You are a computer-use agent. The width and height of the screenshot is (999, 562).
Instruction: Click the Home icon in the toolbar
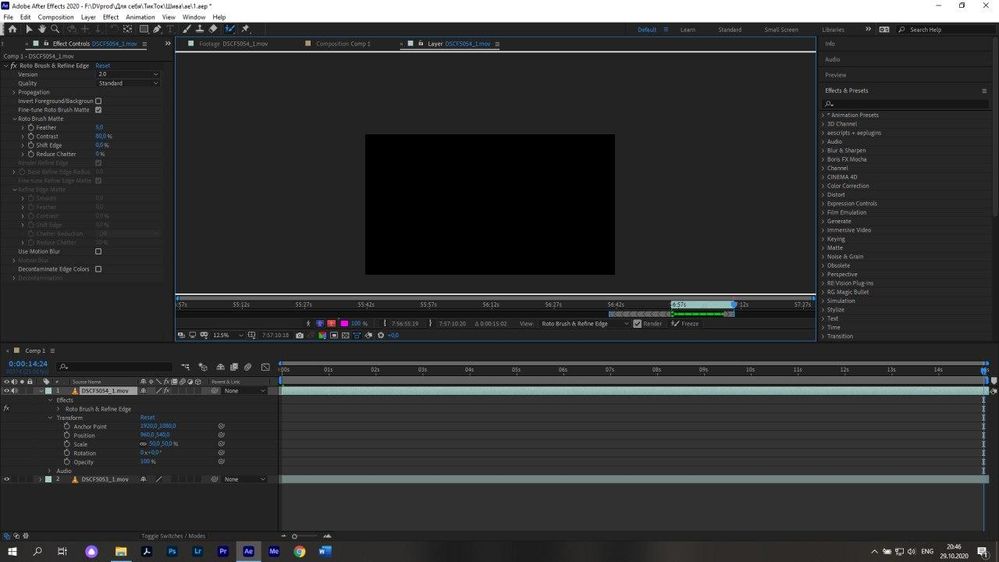click(12, 29)
